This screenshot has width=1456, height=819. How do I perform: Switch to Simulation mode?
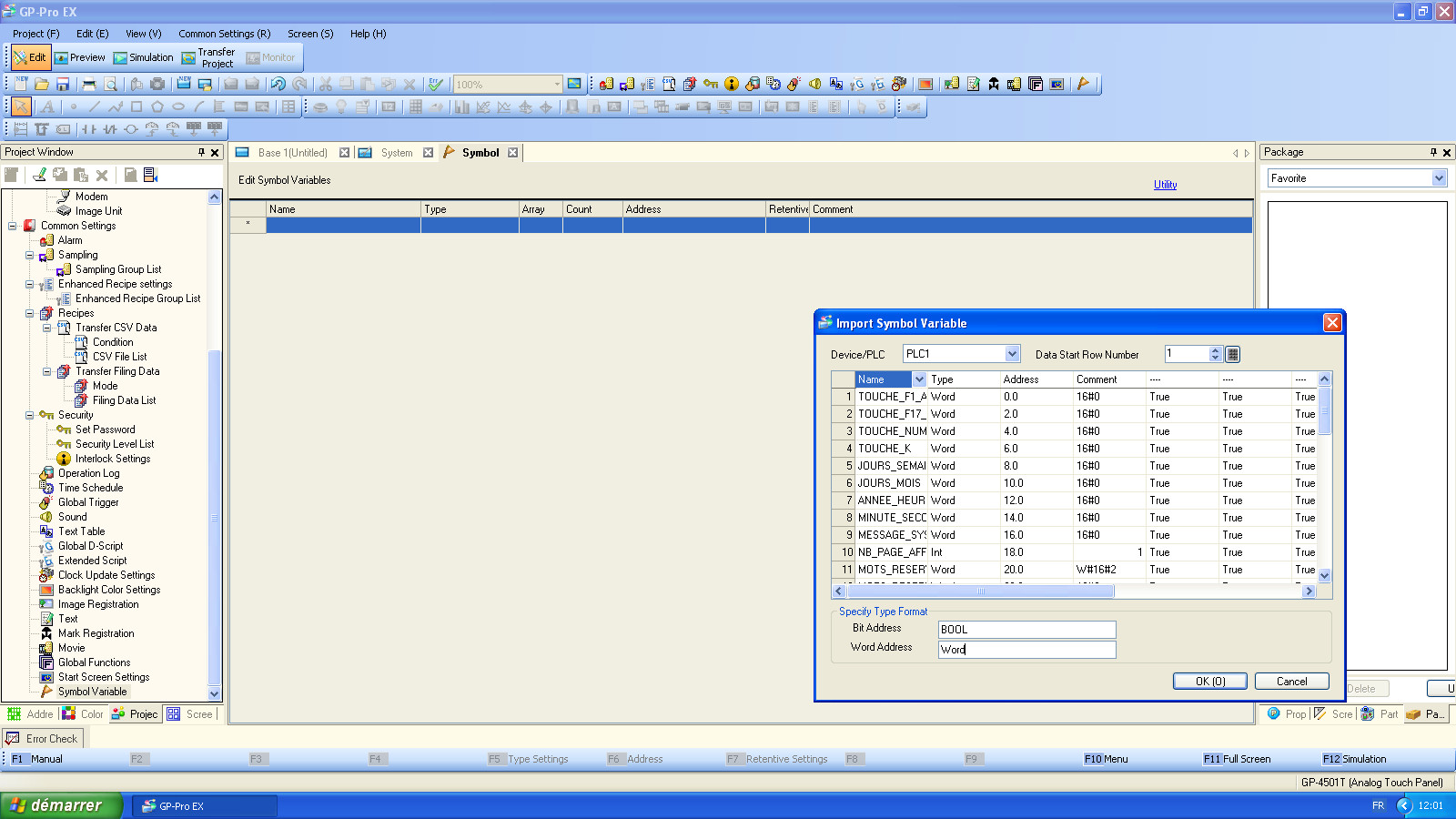[143, 57]
